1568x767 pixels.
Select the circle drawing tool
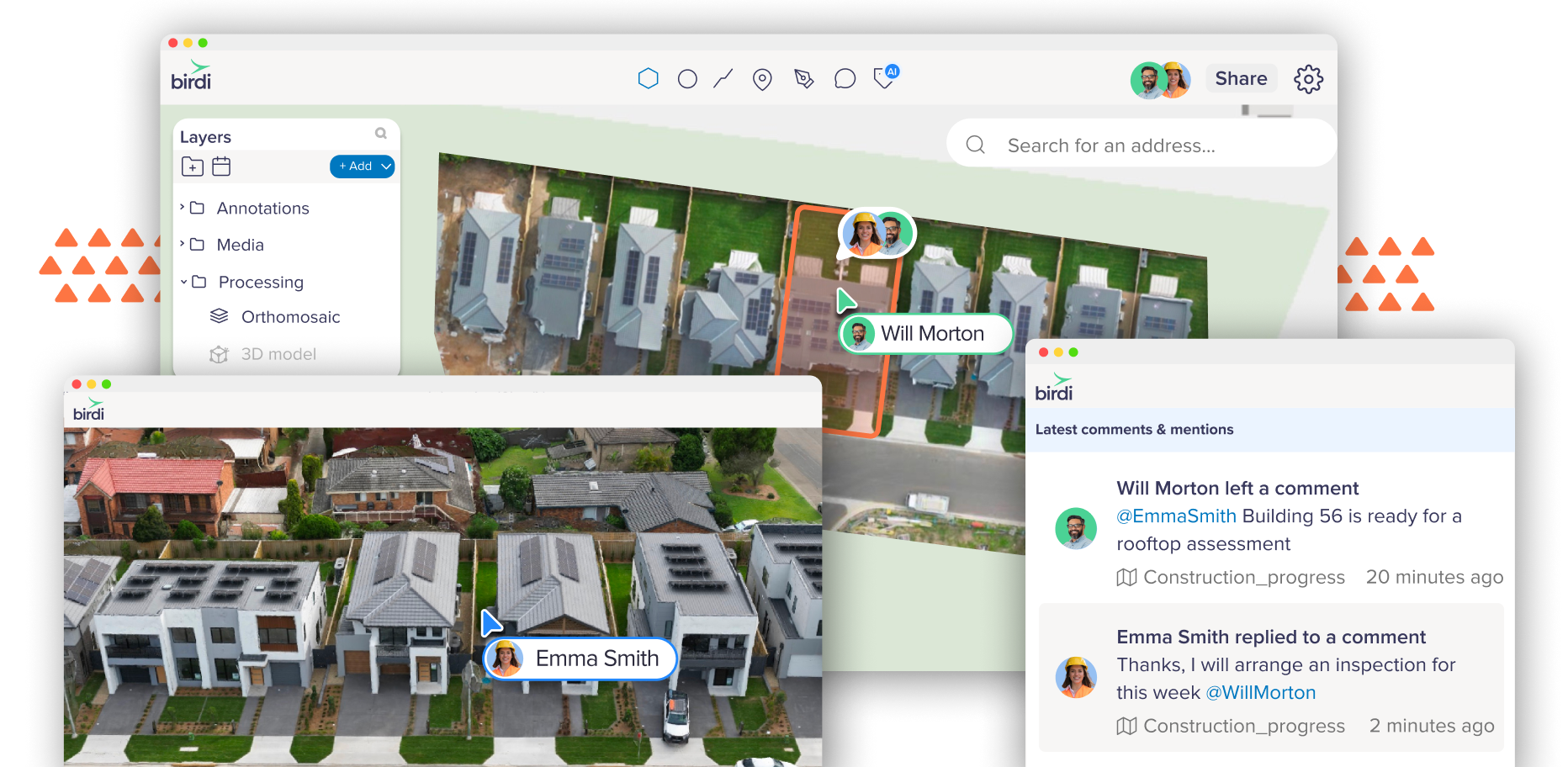pyautogui.click(x=687, y=77)
